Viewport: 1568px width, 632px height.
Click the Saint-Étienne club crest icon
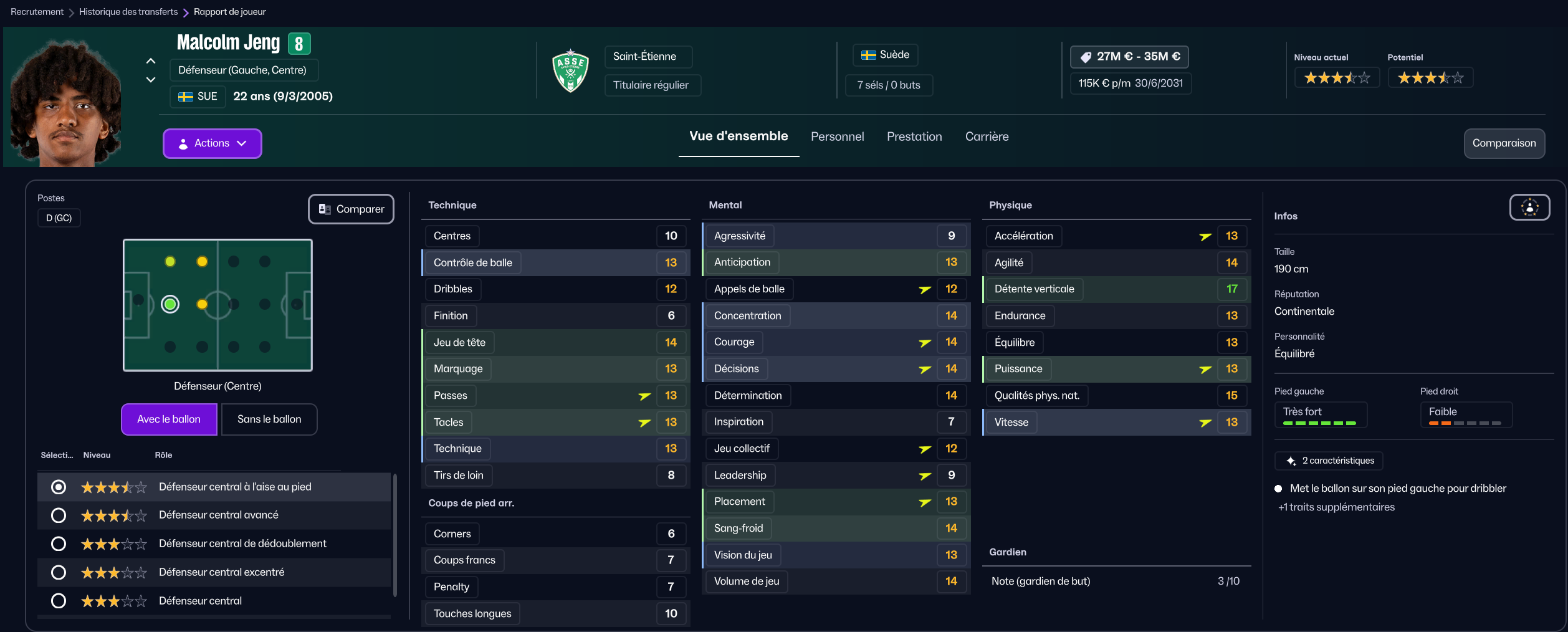[x=570, y=71]
